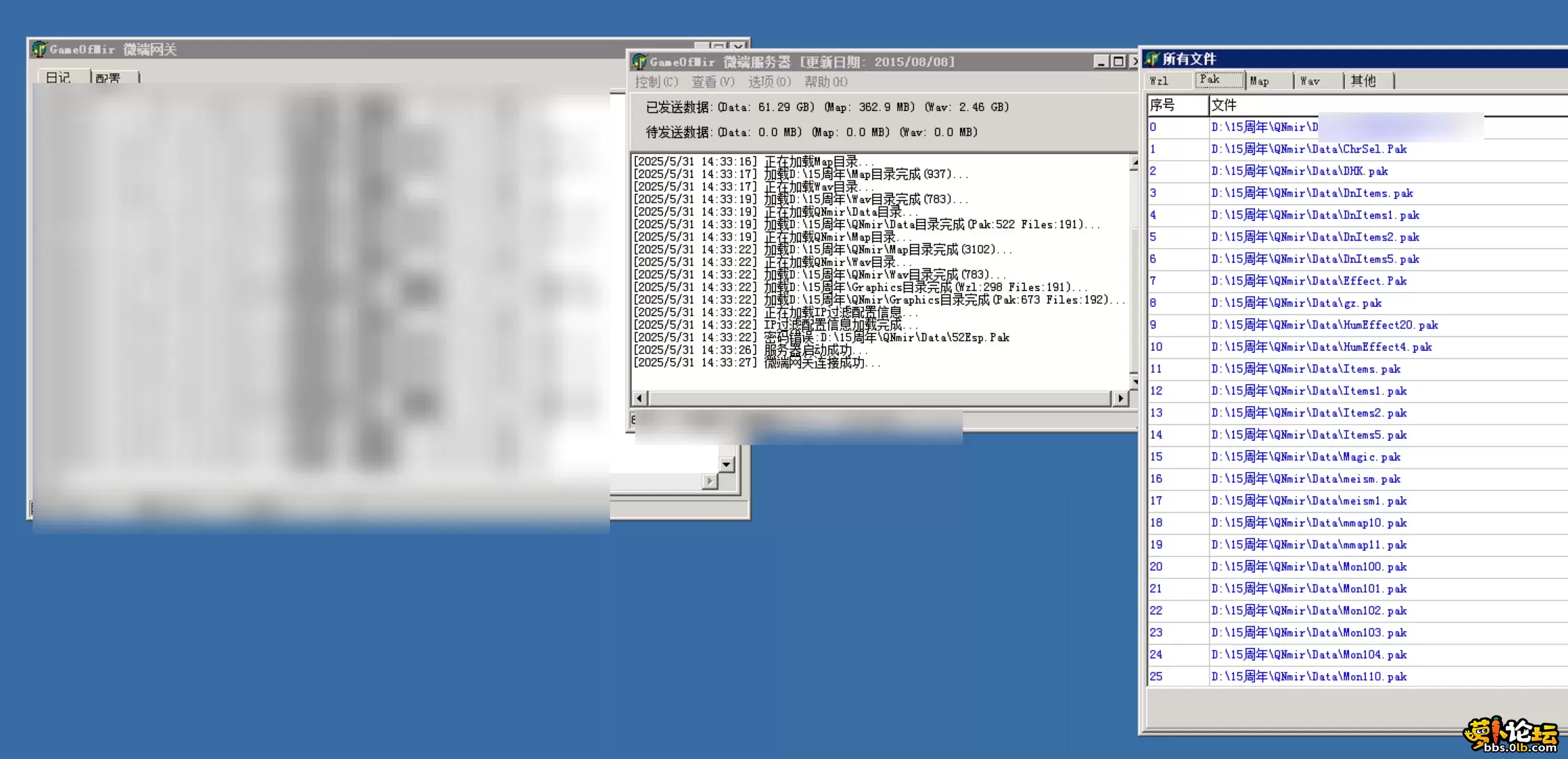Select file row HumEffect4.pak

click(1357, 347)
